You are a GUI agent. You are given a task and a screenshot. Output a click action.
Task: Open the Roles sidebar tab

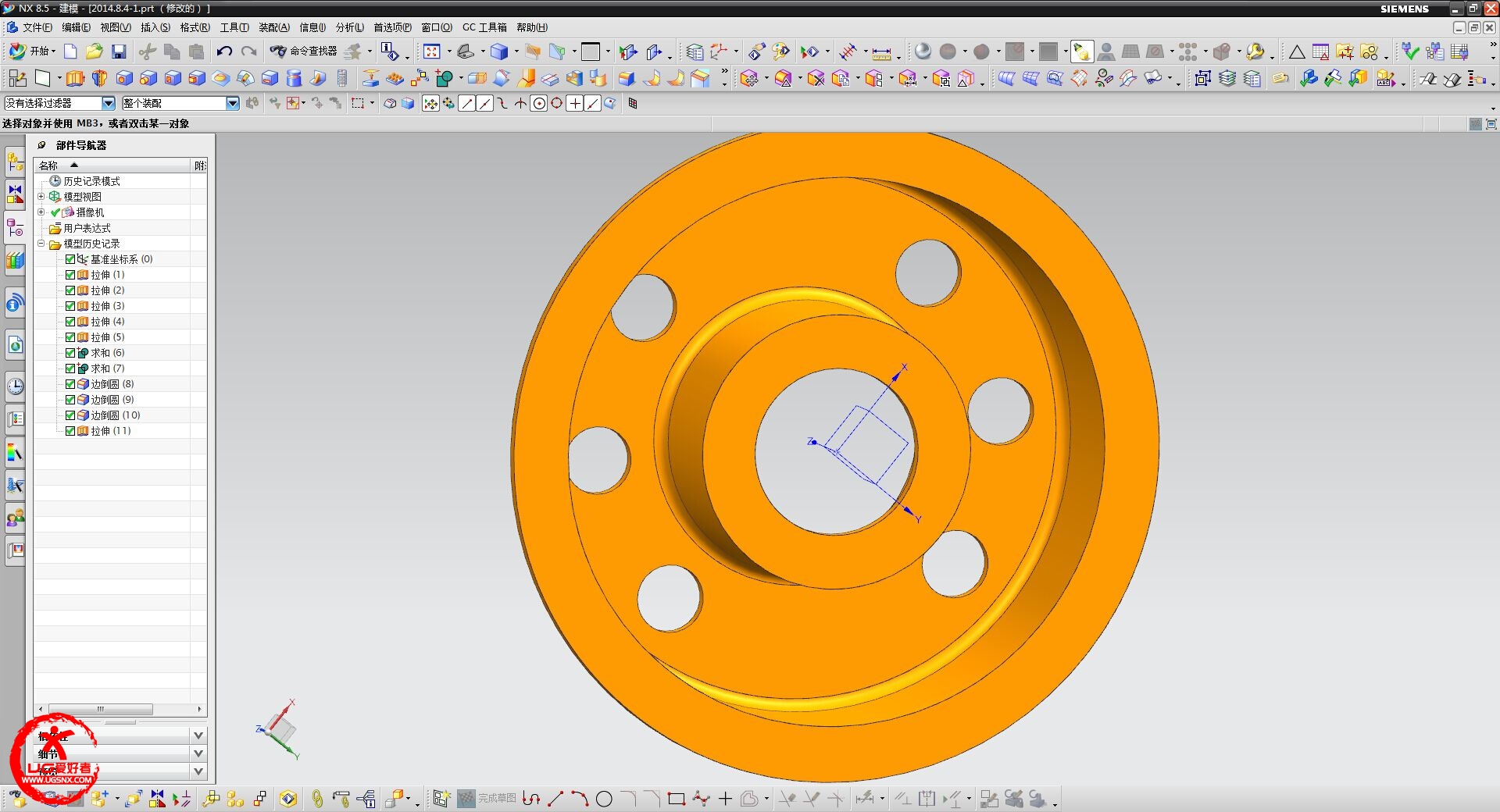(x=15, y=518)
